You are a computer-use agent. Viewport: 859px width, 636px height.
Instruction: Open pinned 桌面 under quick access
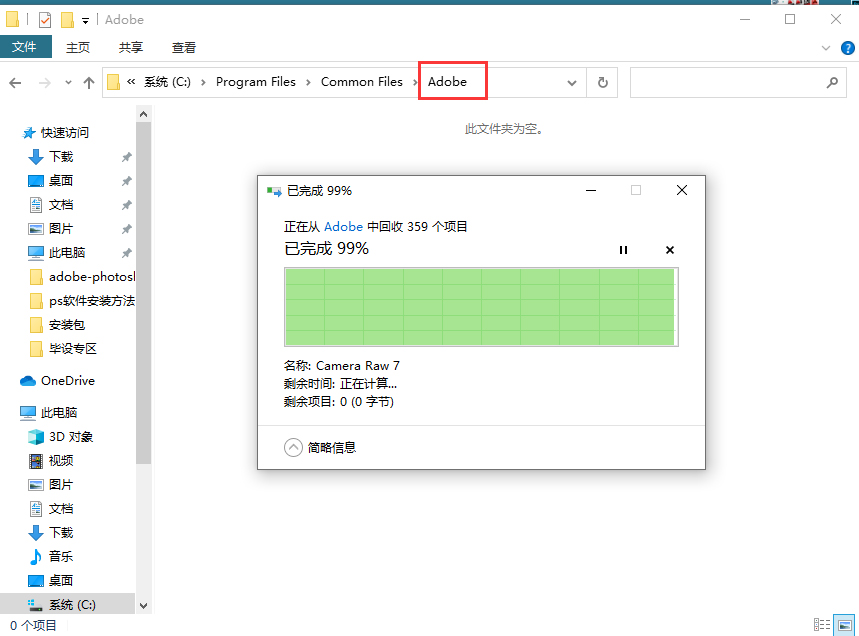click(x=61, y=181)
